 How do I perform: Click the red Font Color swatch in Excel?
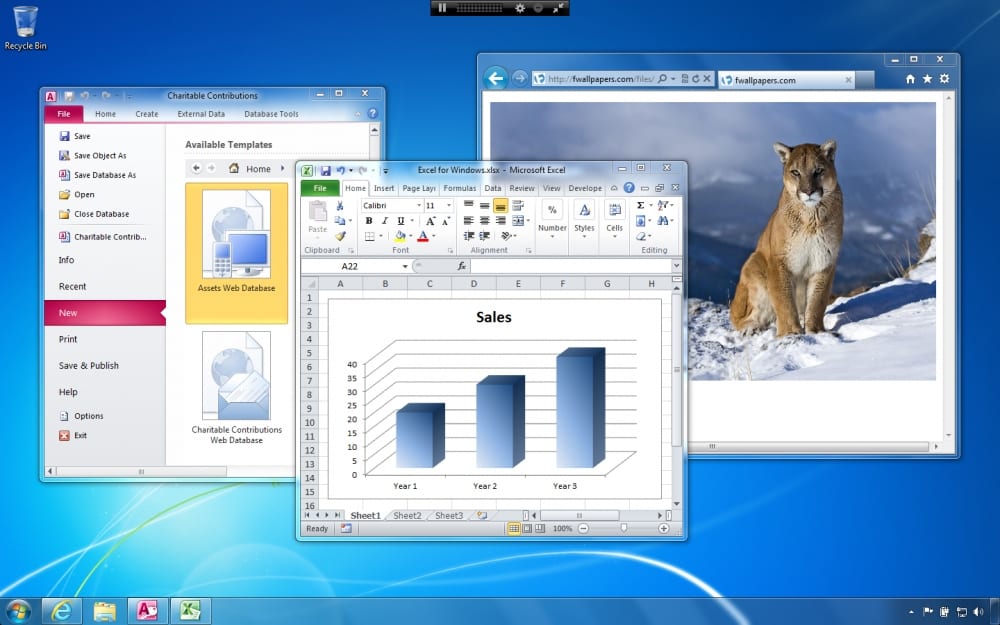pos(423,236)
